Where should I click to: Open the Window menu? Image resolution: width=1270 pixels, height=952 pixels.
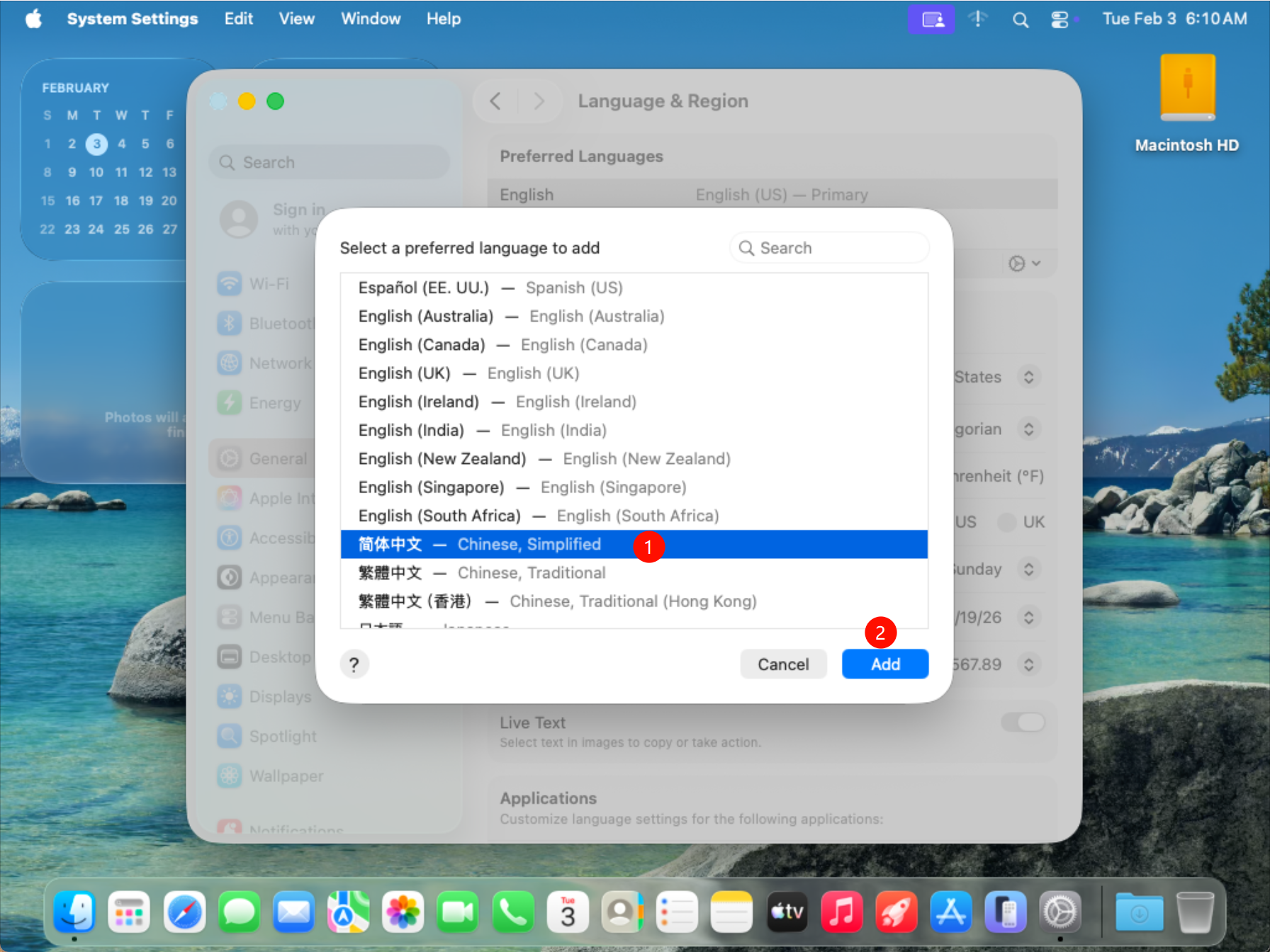click(x=371, y=19)
